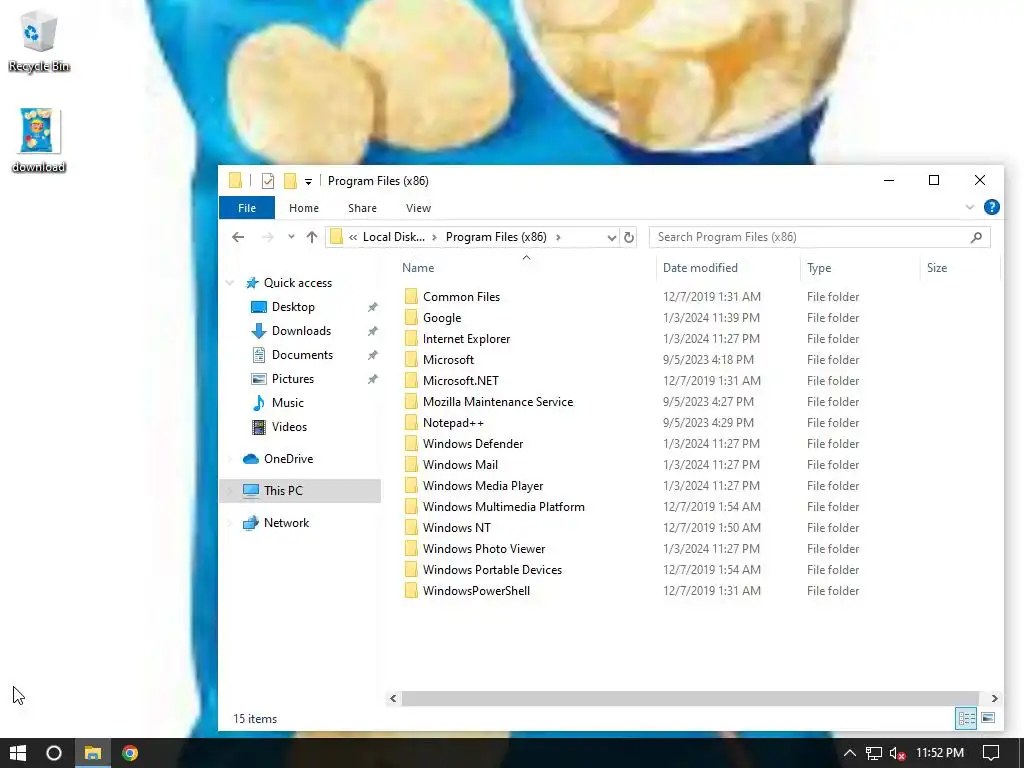Switch to Details view layout icon

[966, 718]
